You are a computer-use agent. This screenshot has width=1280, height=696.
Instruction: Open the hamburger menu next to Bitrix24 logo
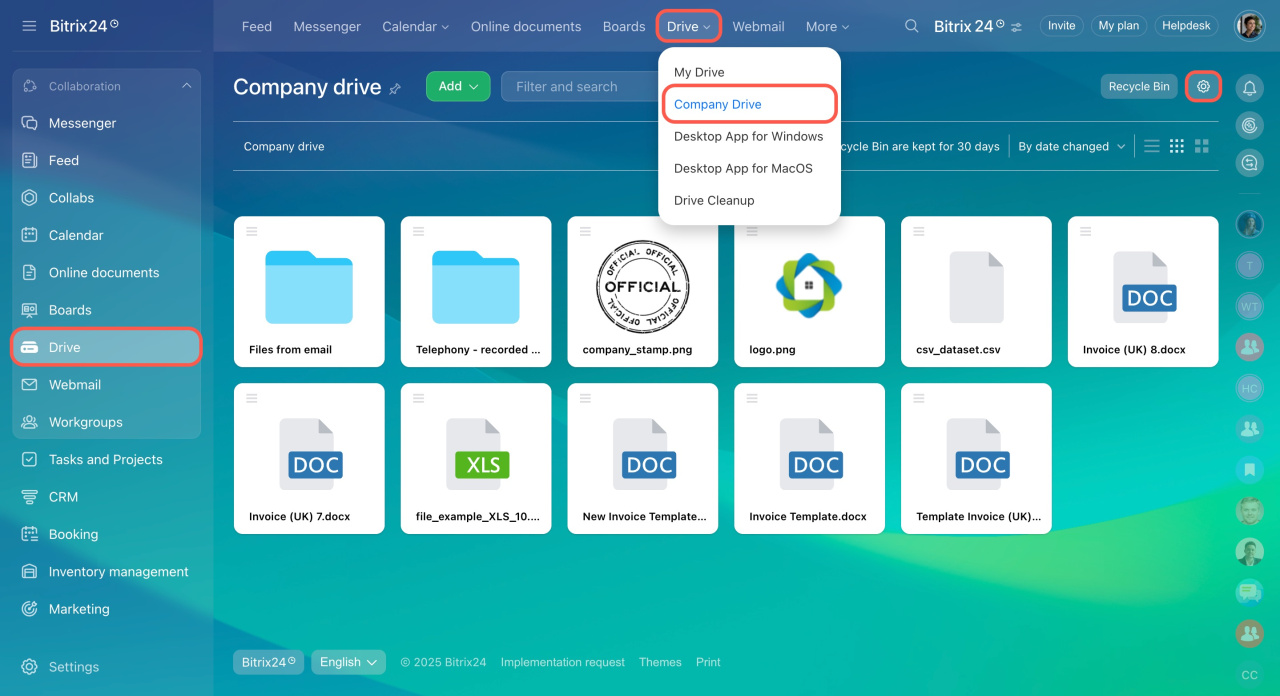click(29, 26)
